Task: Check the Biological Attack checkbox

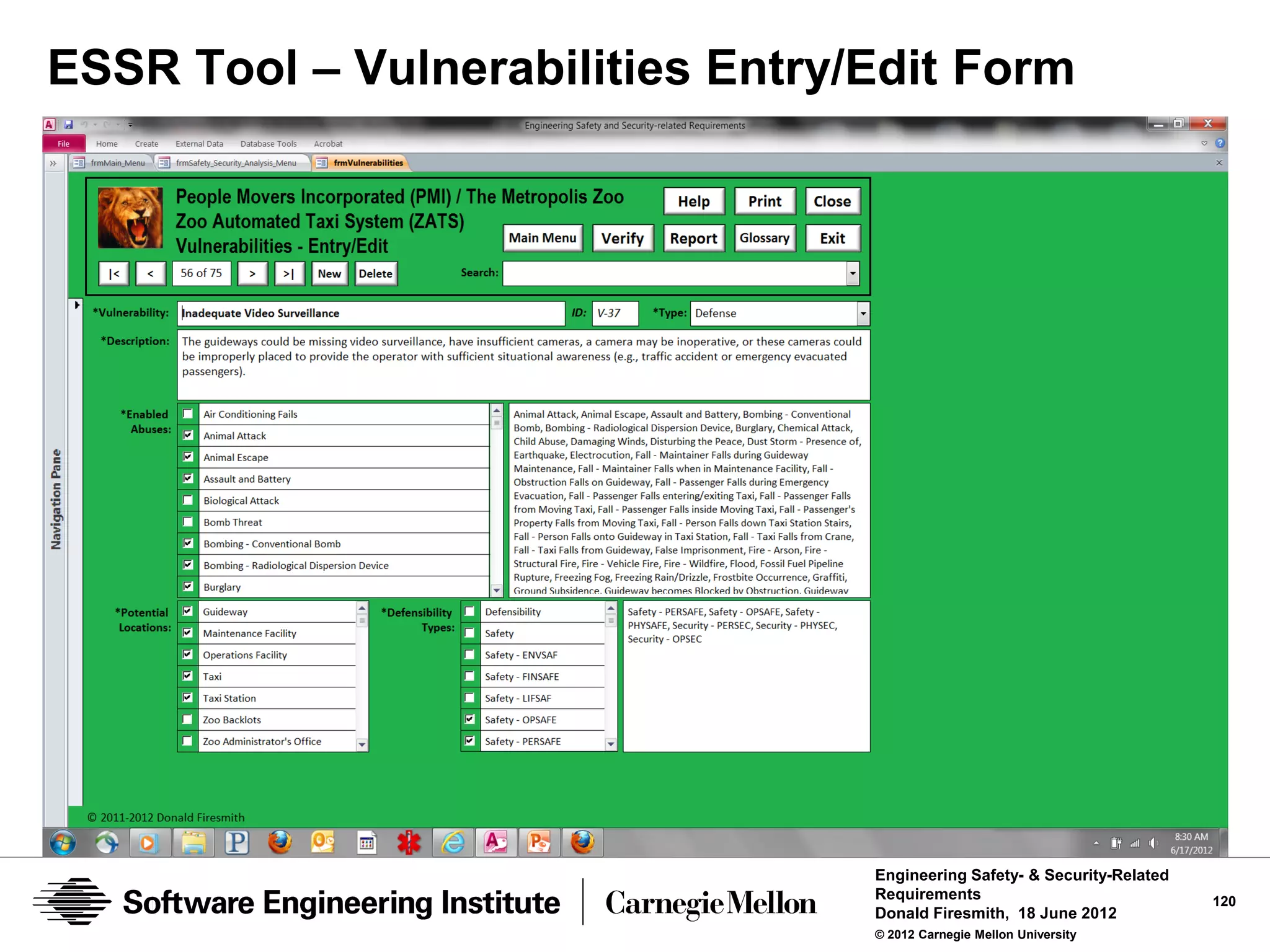Action: (188, 500)
